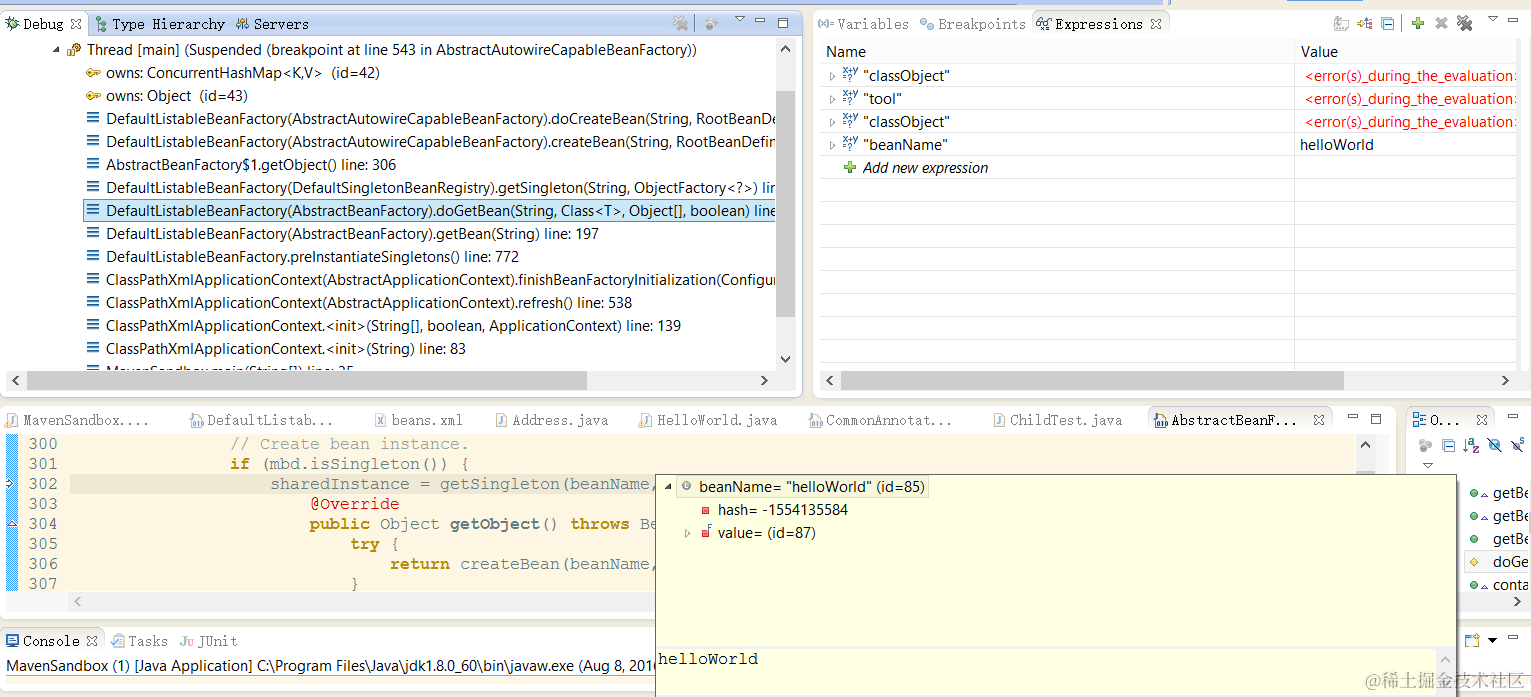1531x697 pixels.
Task: Open Debug view menu dropdown triangle
Action: pos(740,19)
